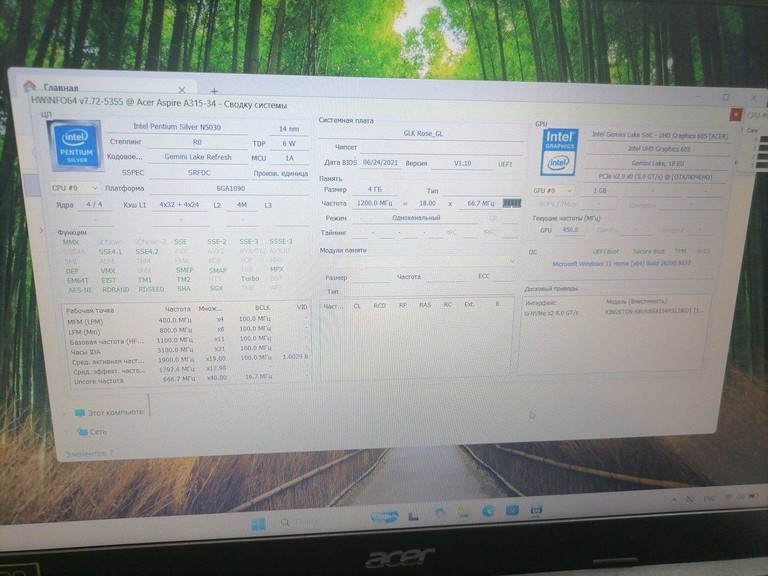
Task: Click the SSE4.2 feature label
Action: [147, 251]
